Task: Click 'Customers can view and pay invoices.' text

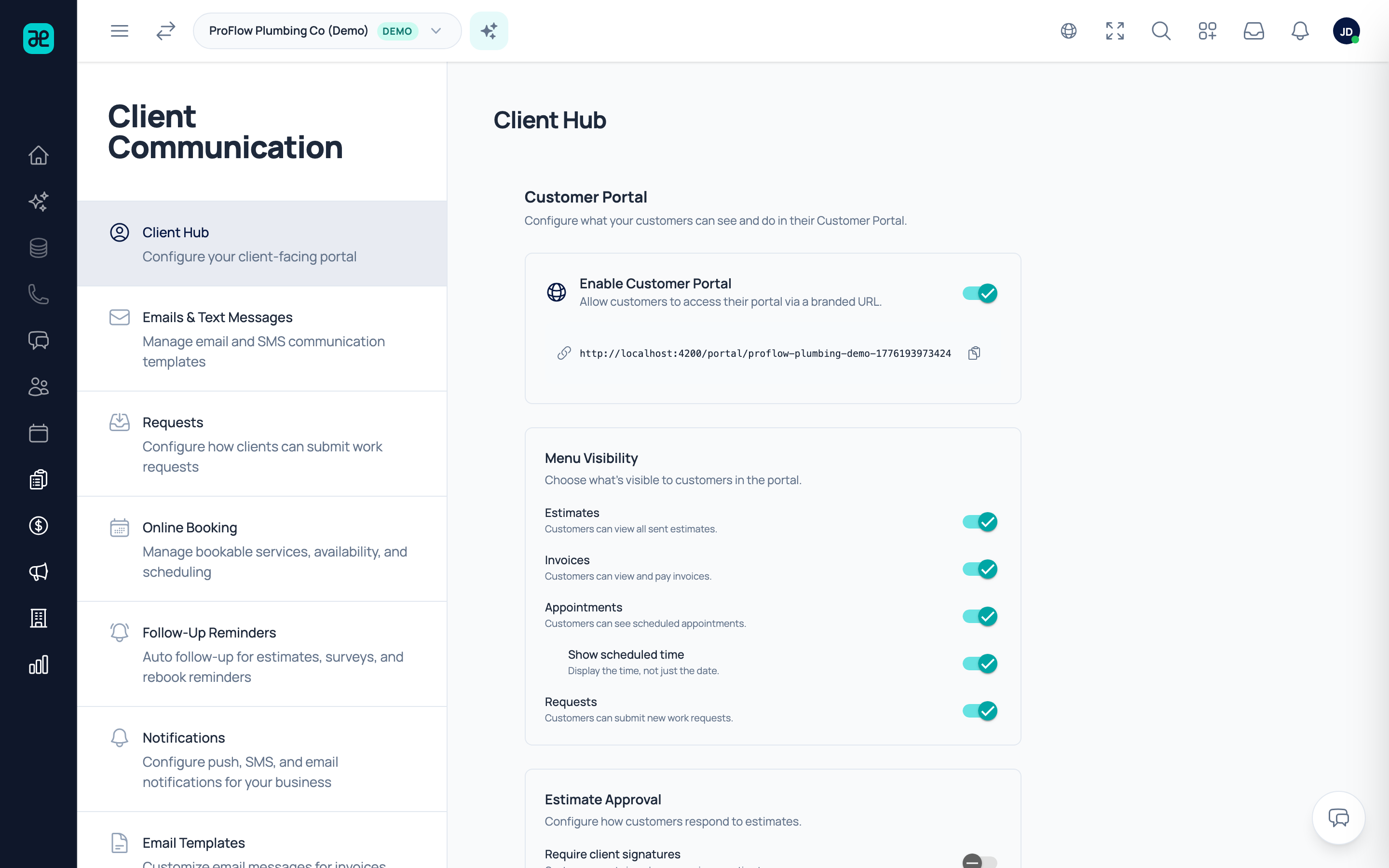Action: pos(628,576)
